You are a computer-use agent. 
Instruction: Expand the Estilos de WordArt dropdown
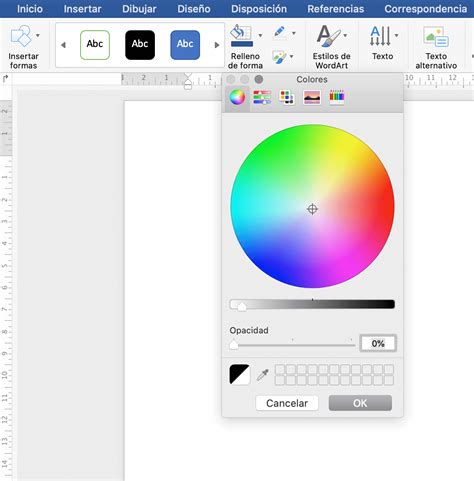[x=345, y=35]
